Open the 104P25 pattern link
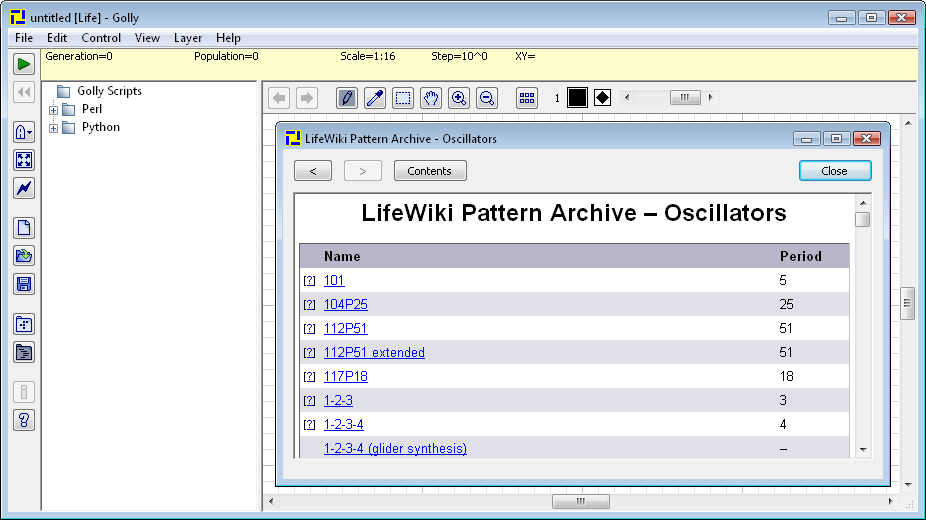The width and height of the screenshot is (926, 520). [345, 305]
